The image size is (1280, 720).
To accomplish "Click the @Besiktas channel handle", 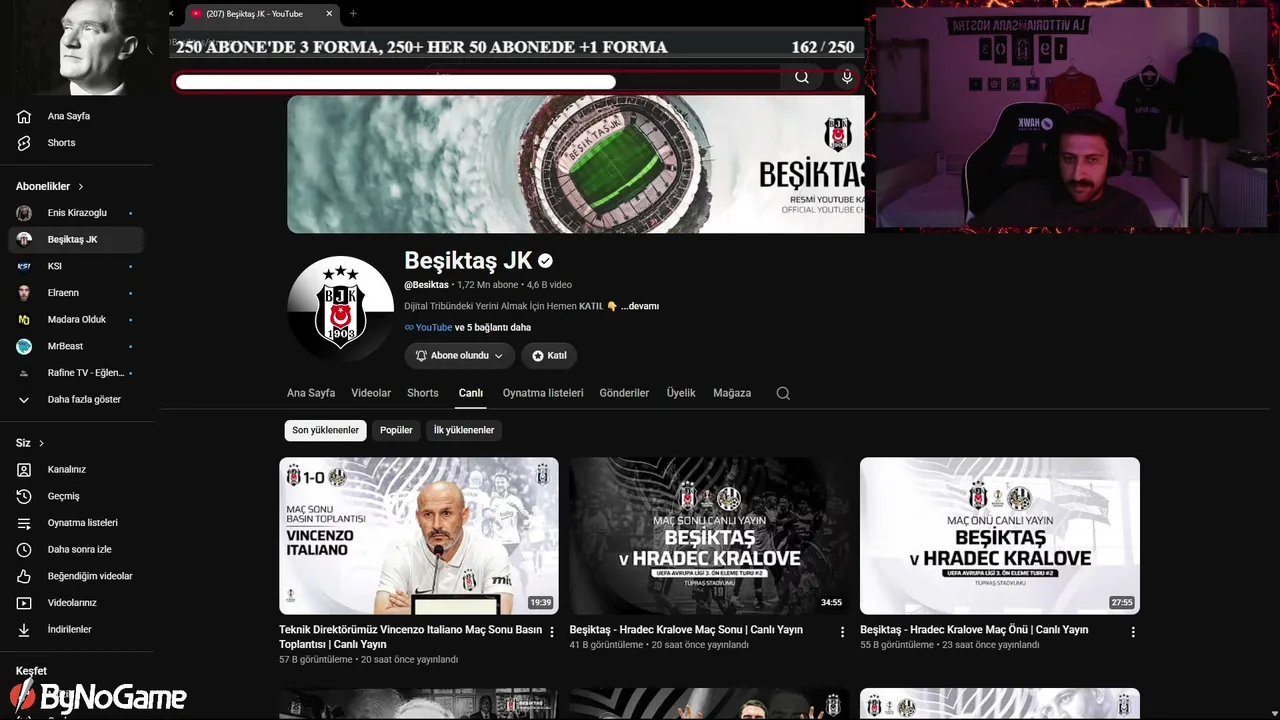I will 427,285.
